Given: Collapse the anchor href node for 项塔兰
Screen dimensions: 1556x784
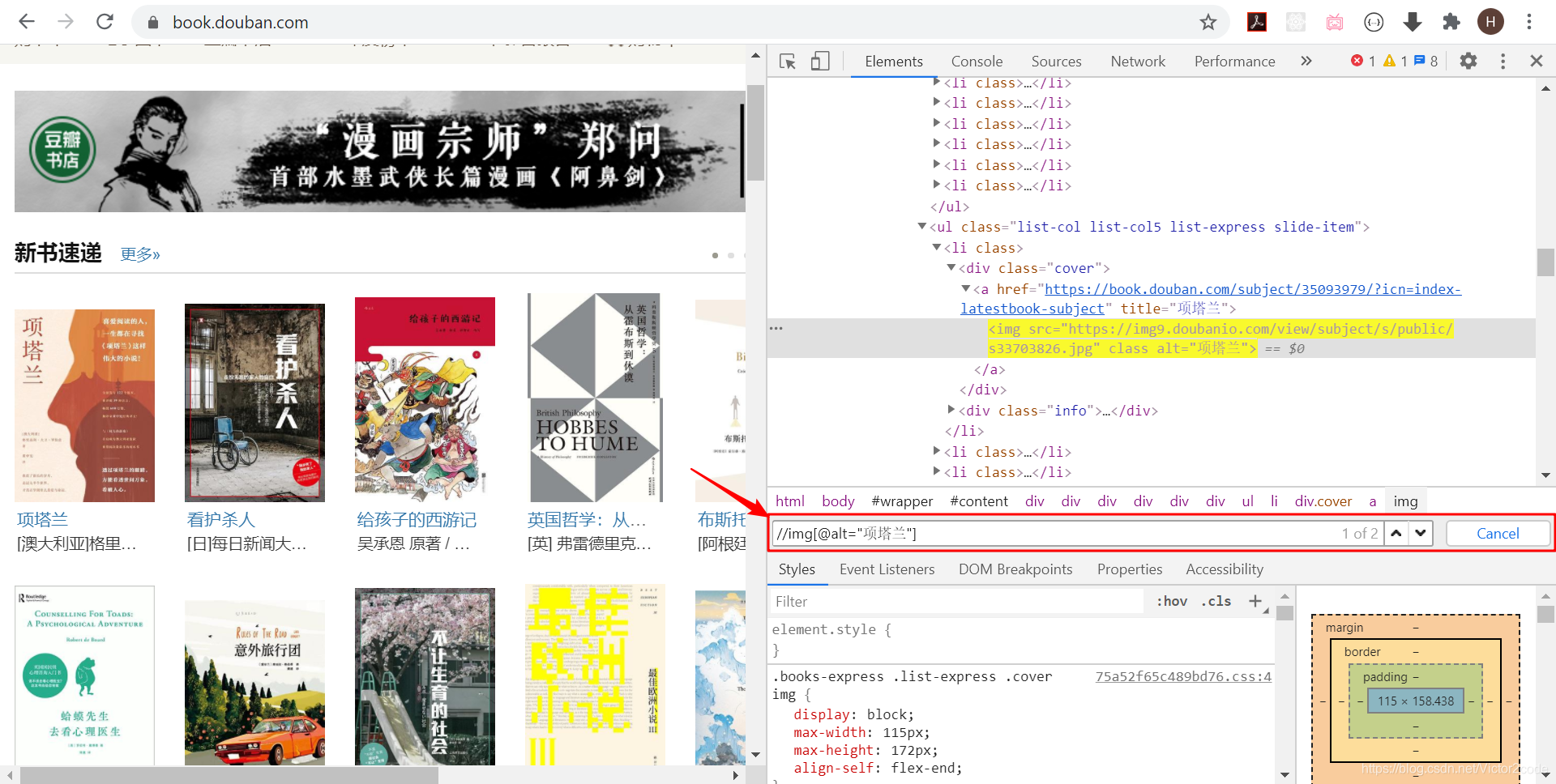Looking at the screenshot, I should (966, 289).
